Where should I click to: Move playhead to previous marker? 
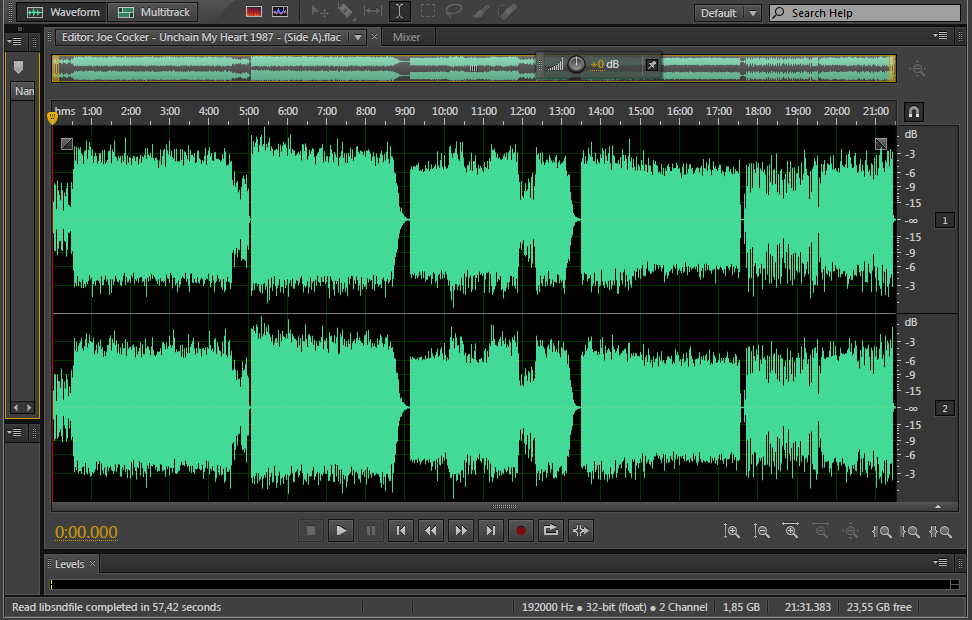pyautogui.click(x=401, y=531)
